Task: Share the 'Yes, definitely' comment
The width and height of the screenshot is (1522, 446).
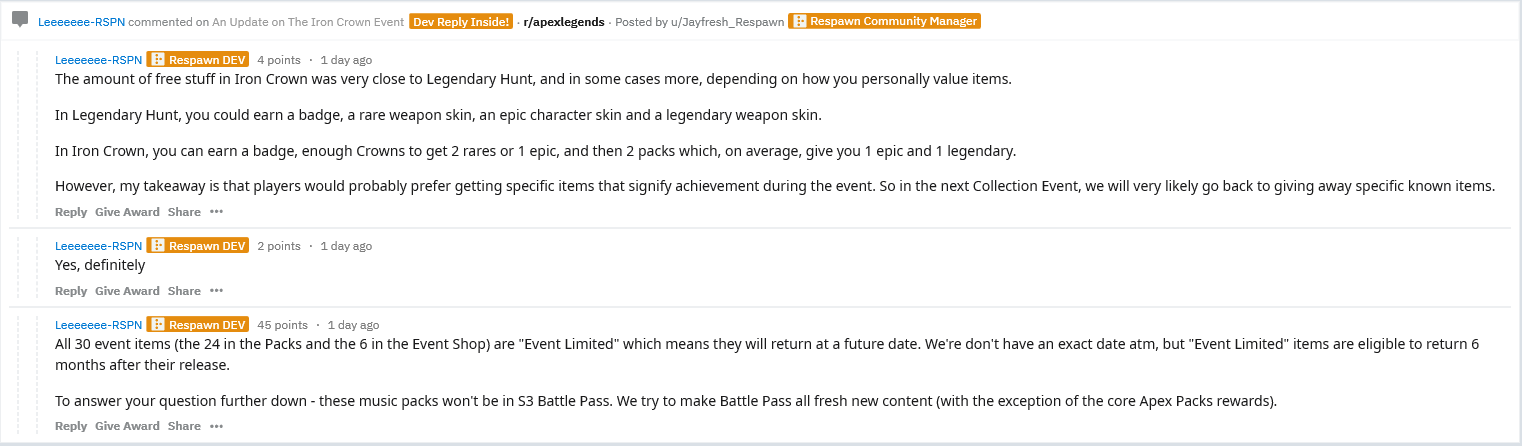Action: pos(184,291)
